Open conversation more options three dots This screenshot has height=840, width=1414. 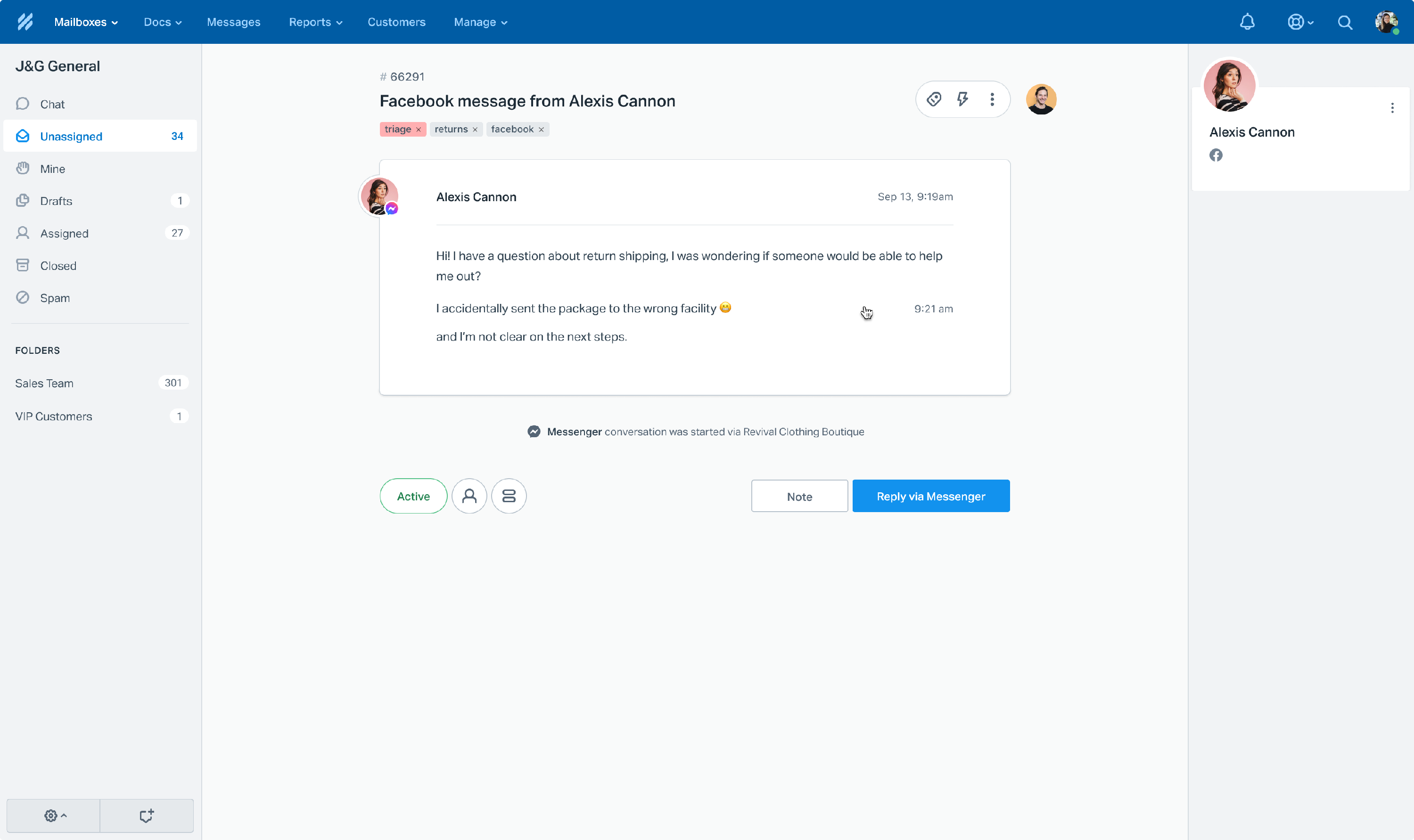992,99
